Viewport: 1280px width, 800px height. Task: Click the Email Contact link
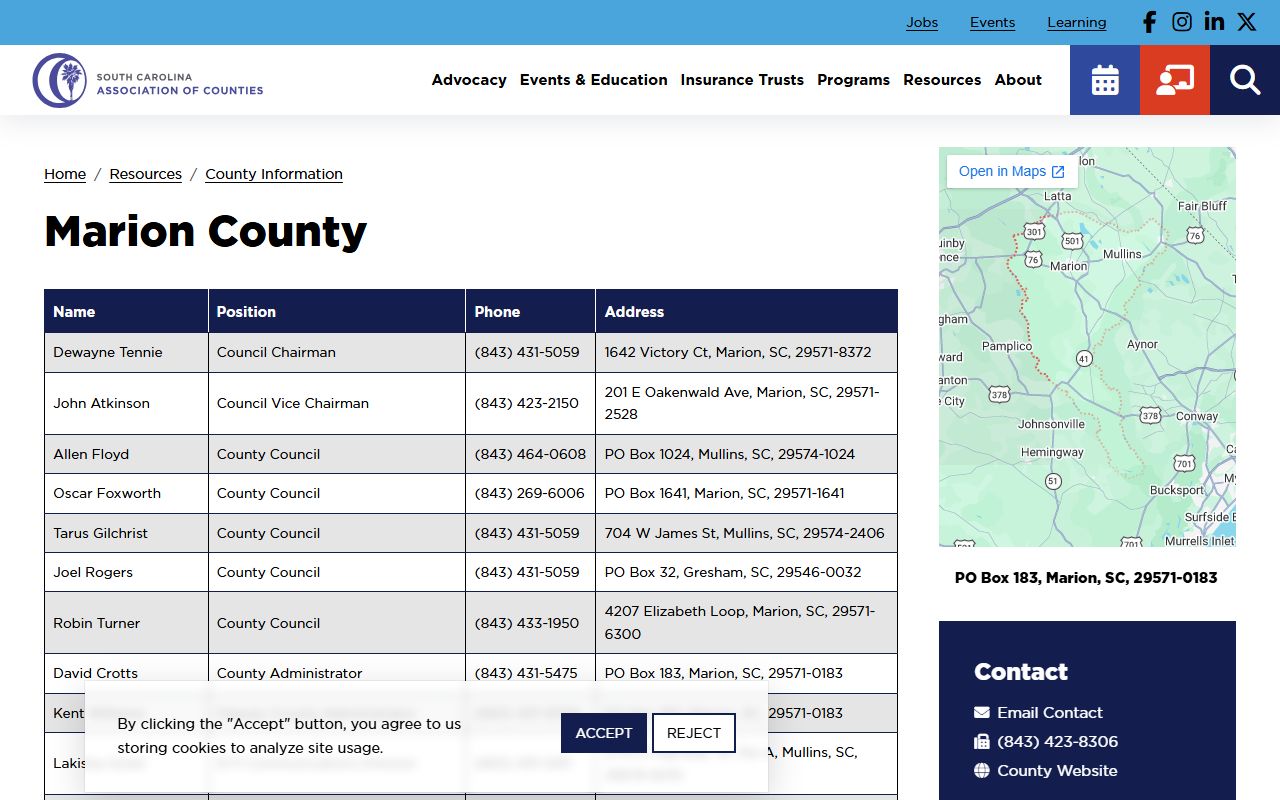[1049, 713]
